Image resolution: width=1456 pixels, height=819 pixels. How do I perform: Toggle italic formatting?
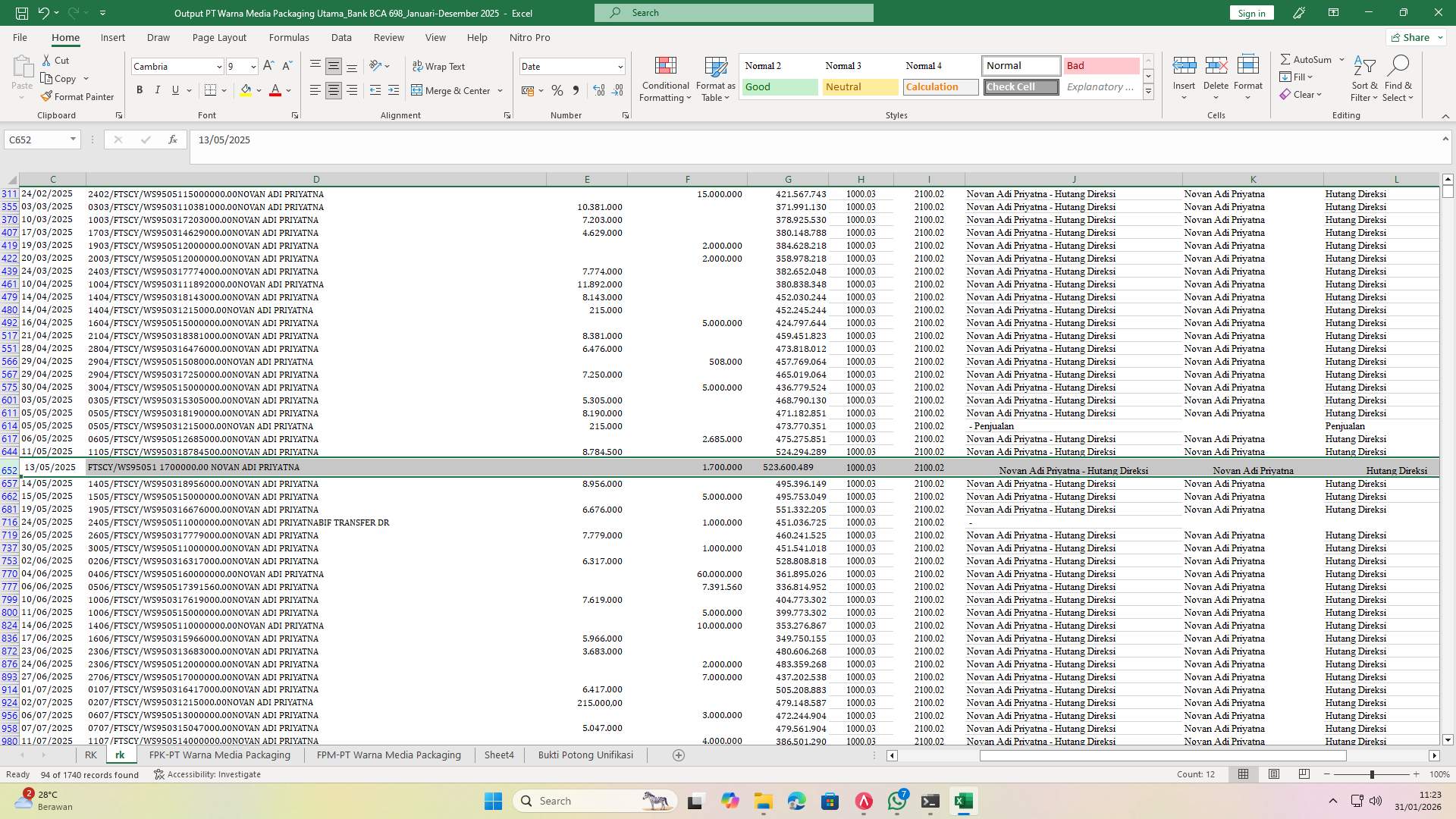coord(158,89)
